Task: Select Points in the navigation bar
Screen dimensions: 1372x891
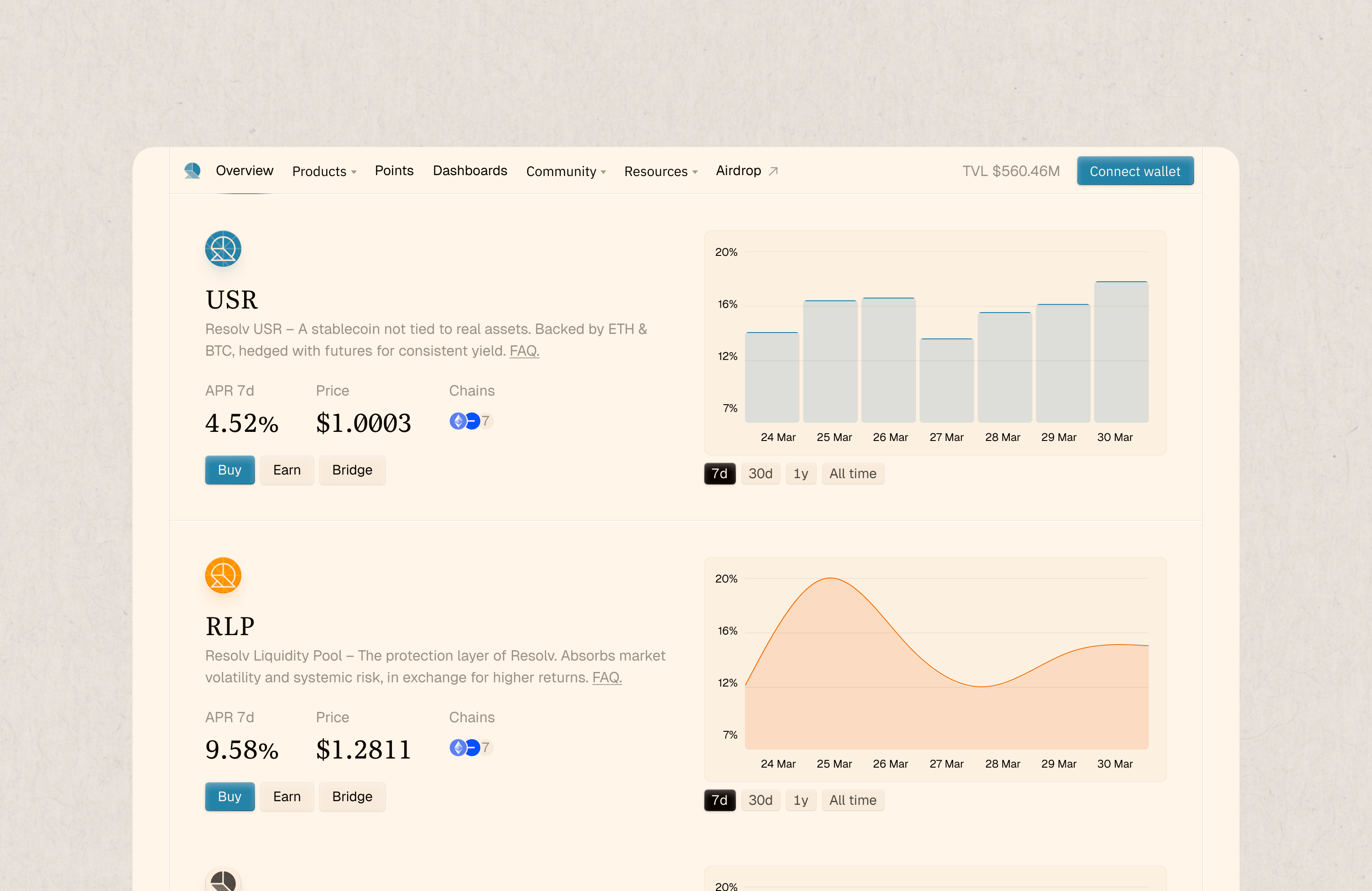Action: click(x=394, y=171)
